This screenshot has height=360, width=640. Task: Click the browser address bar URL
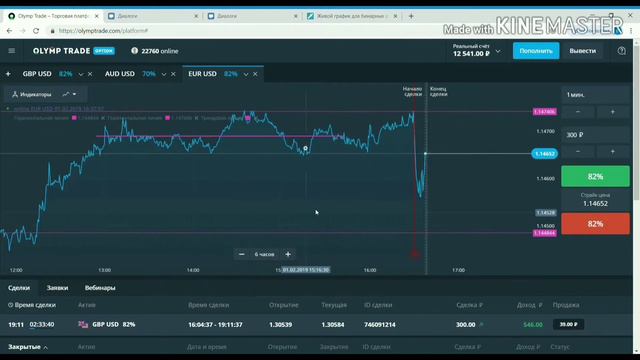click(103, 31)
